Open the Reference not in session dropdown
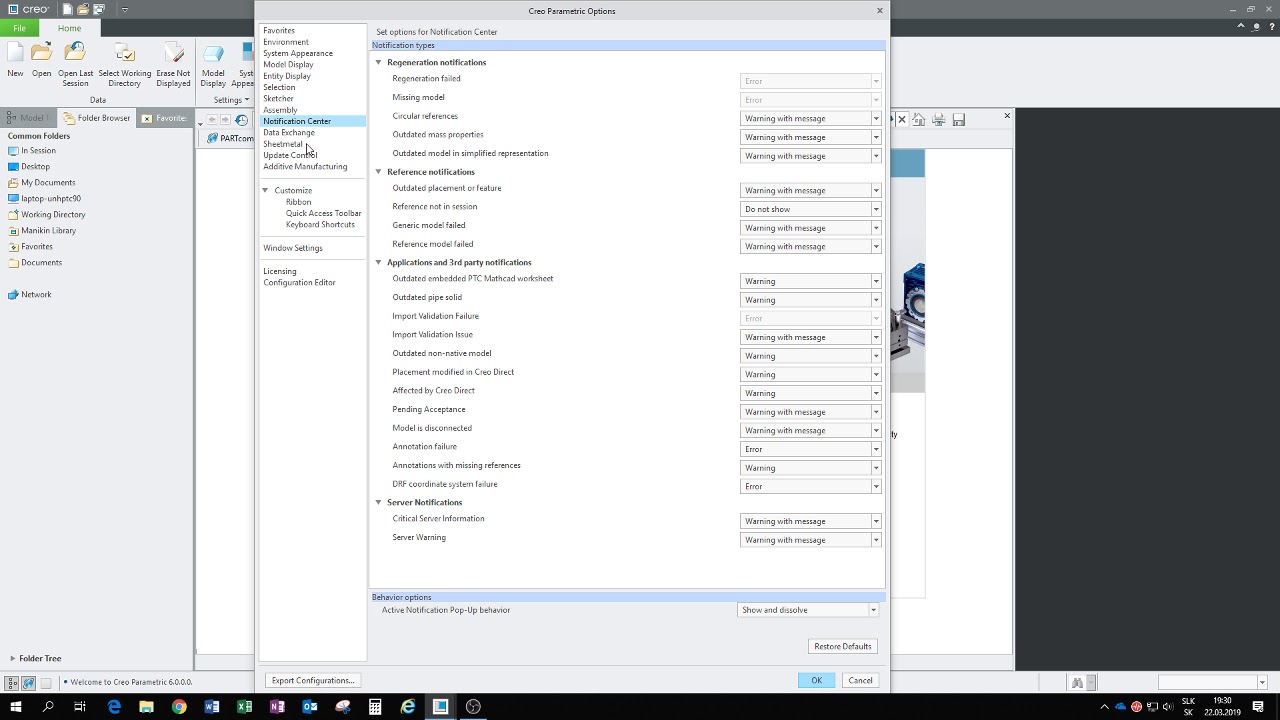Screen dimensions: 1280x720 [811, 209]
